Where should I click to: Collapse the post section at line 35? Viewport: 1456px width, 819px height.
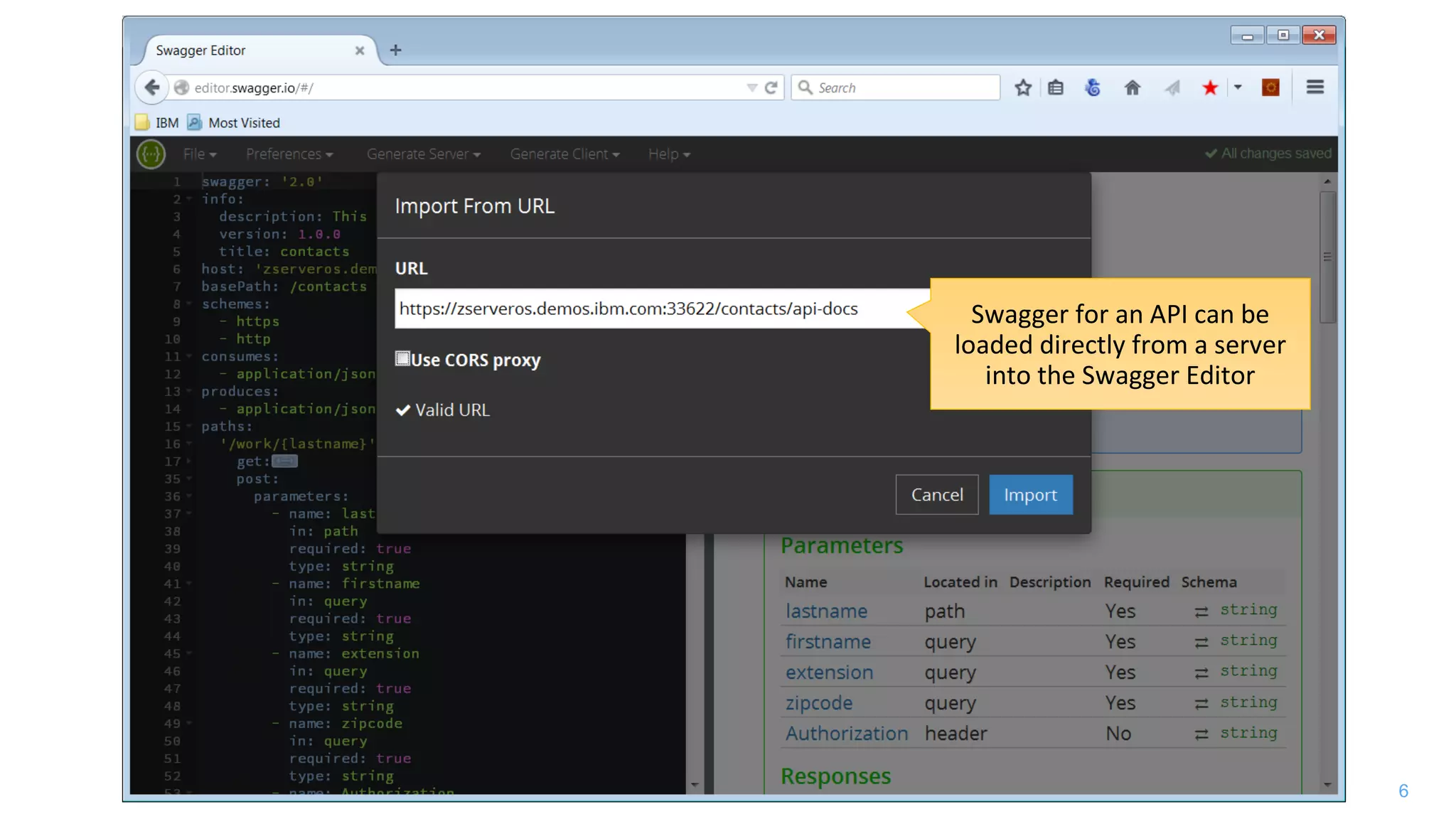pos(190,479)
